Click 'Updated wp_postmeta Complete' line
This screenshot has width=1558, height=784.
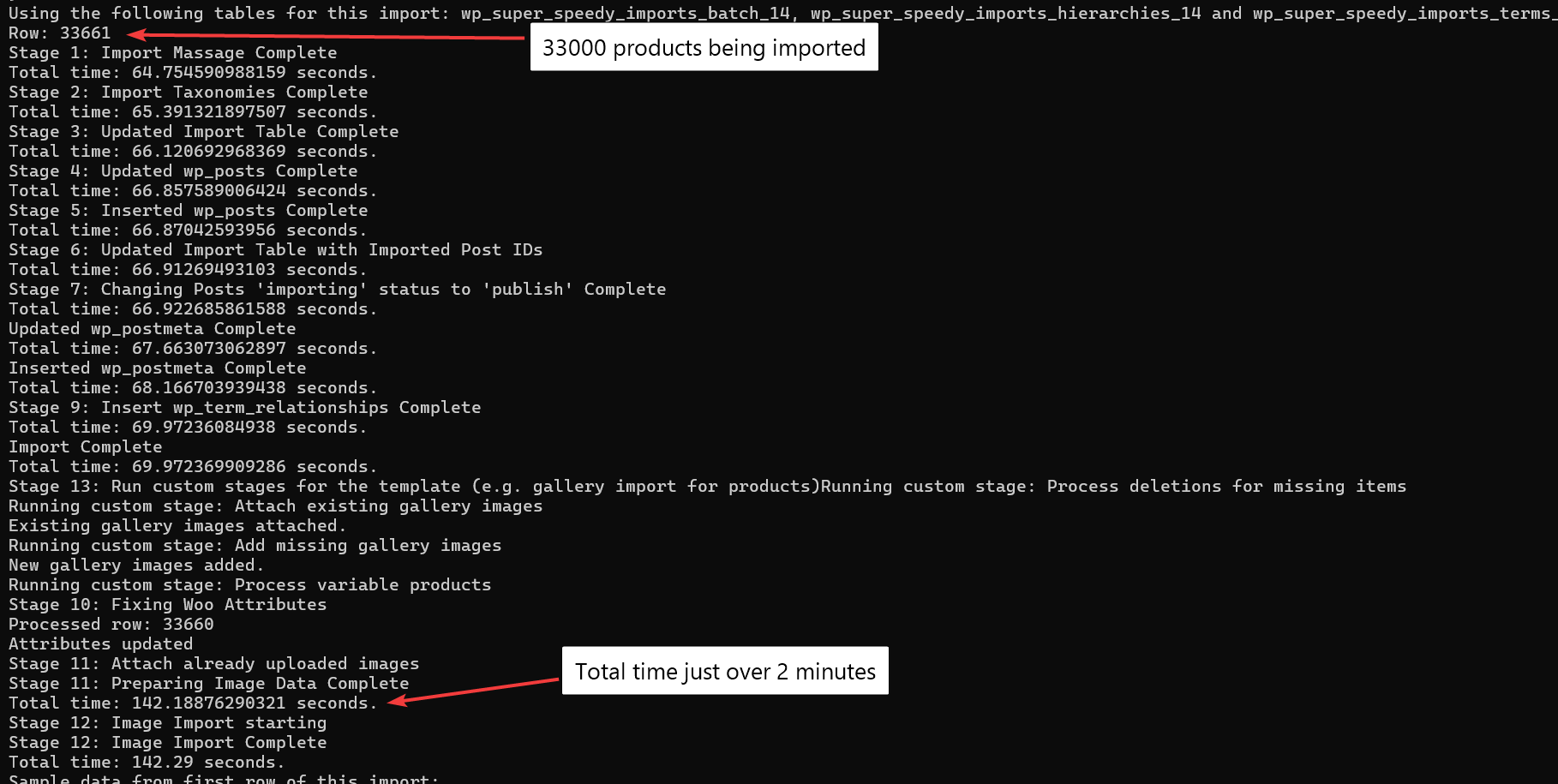click(x=153, y=328)
